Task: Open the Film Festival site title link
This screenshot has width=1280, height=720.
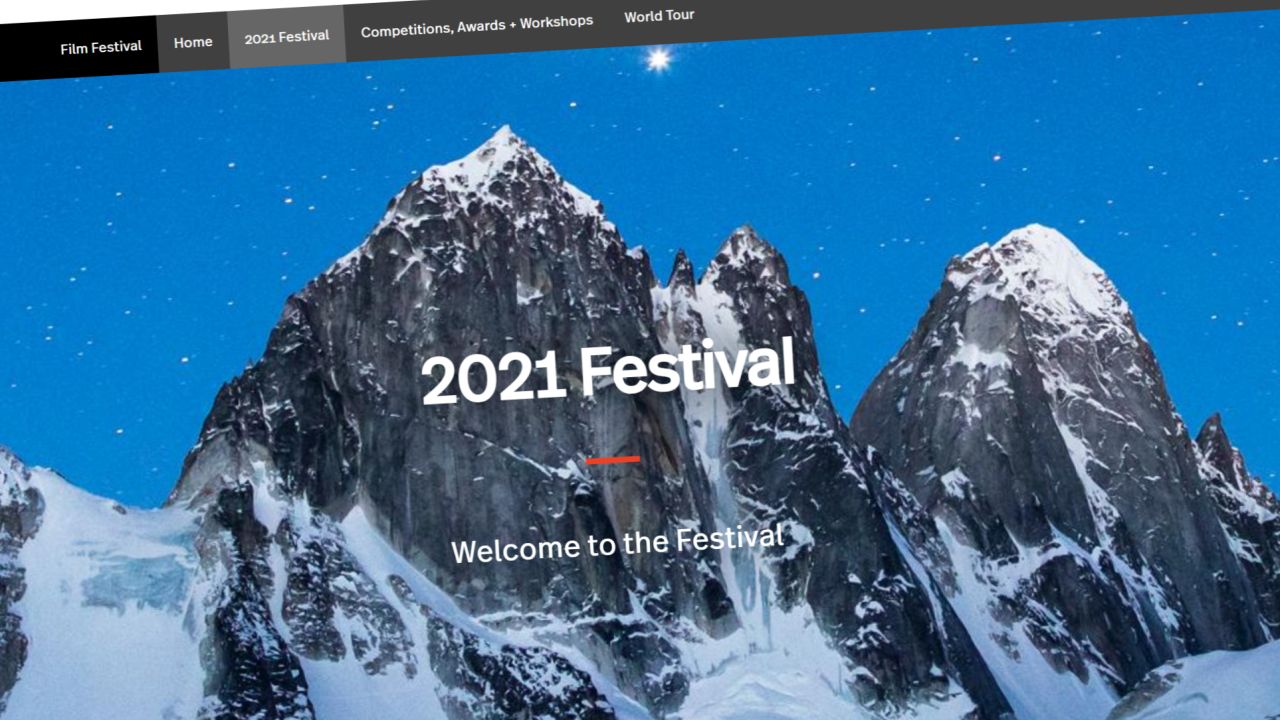Action: click(x=101, y=47)
